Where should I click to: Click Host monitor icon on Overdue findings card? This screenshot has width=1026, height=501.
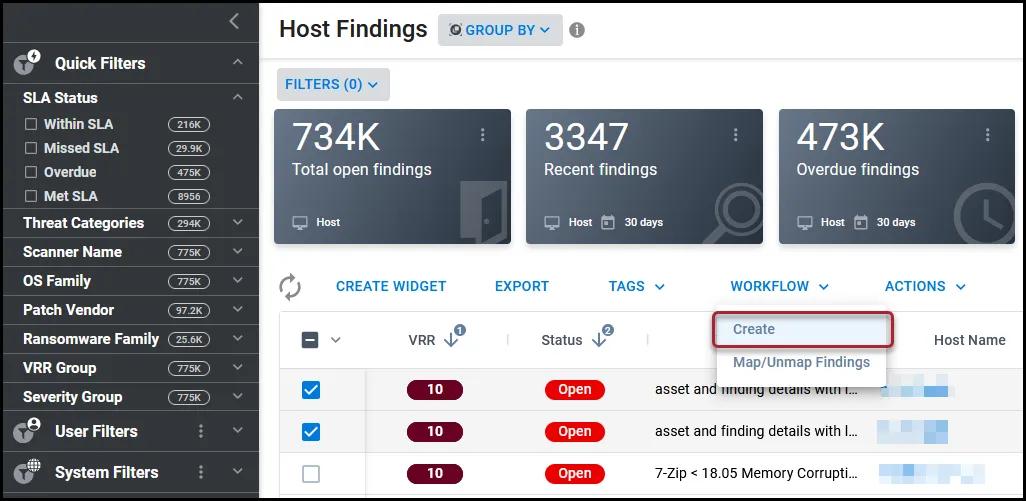(x=805, y=222)
